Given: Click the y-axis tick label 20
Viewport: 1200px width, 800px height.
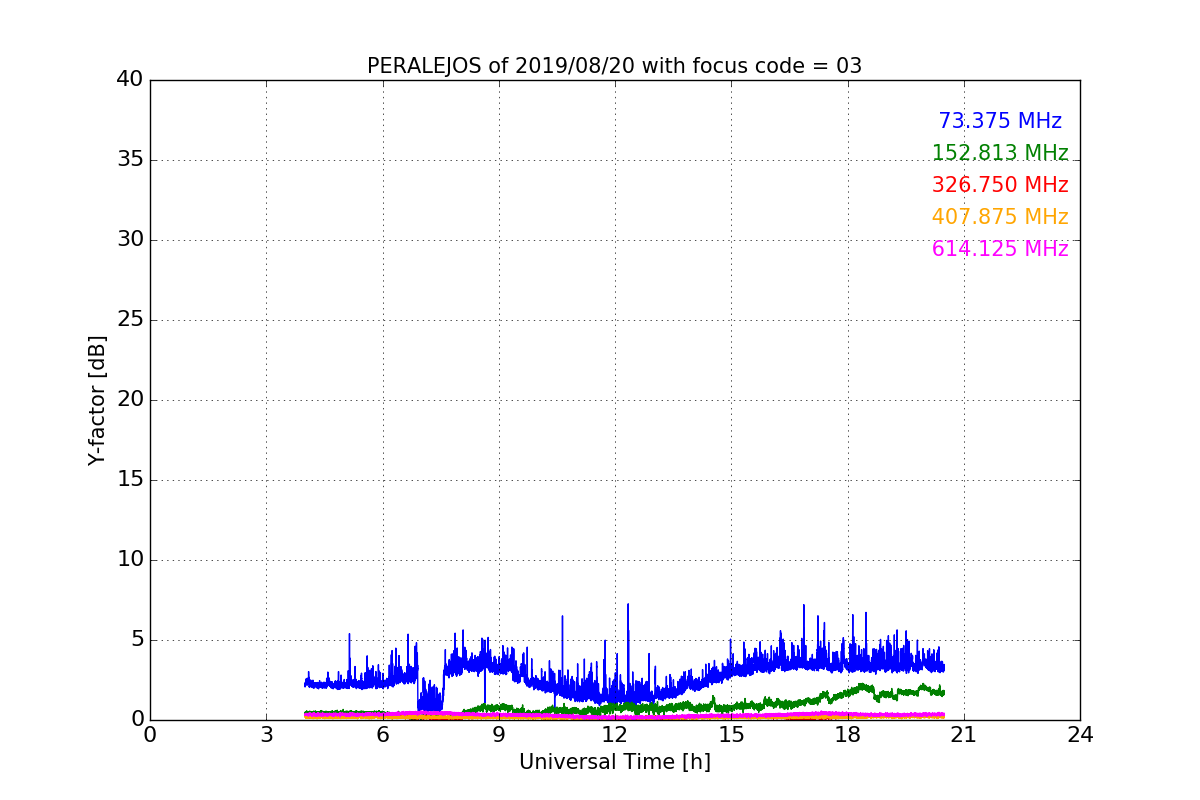Looking at the screenshot, I should pos(130,400).
